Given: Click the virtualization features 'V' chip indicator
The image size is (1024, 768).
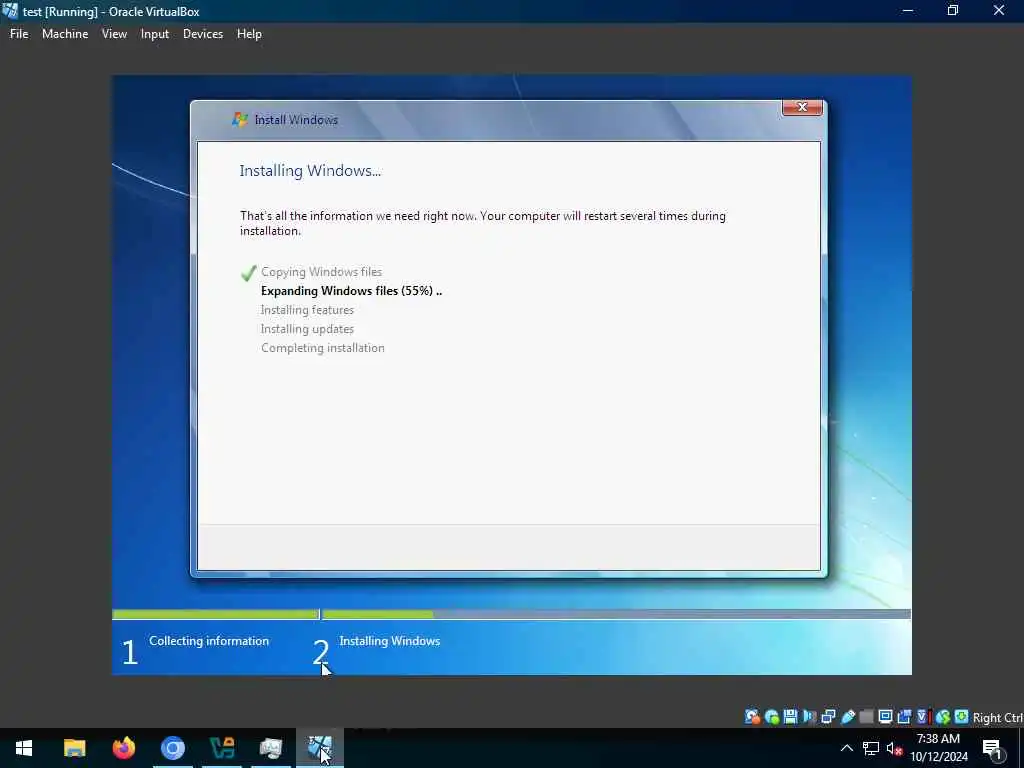Looking at the screenshot, I should [x=923, y=717].
